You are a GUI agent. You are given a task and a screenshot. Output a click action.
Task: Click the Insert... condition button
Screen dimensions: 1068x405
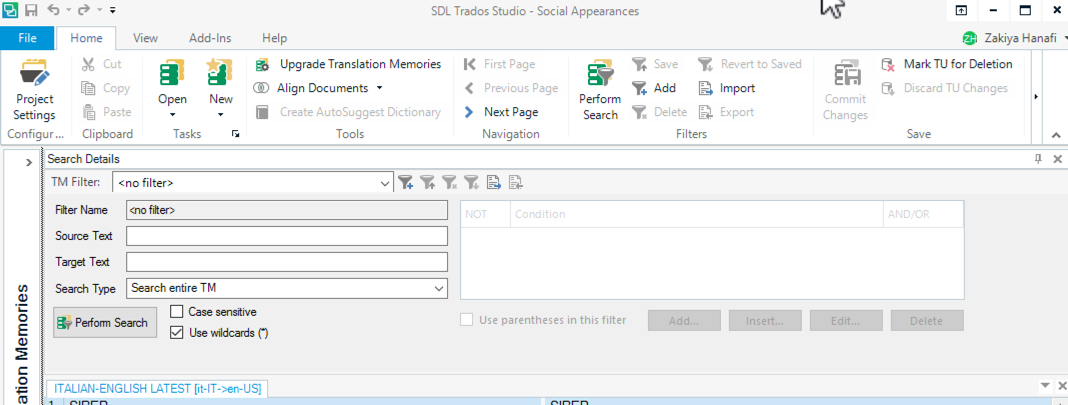765,321
